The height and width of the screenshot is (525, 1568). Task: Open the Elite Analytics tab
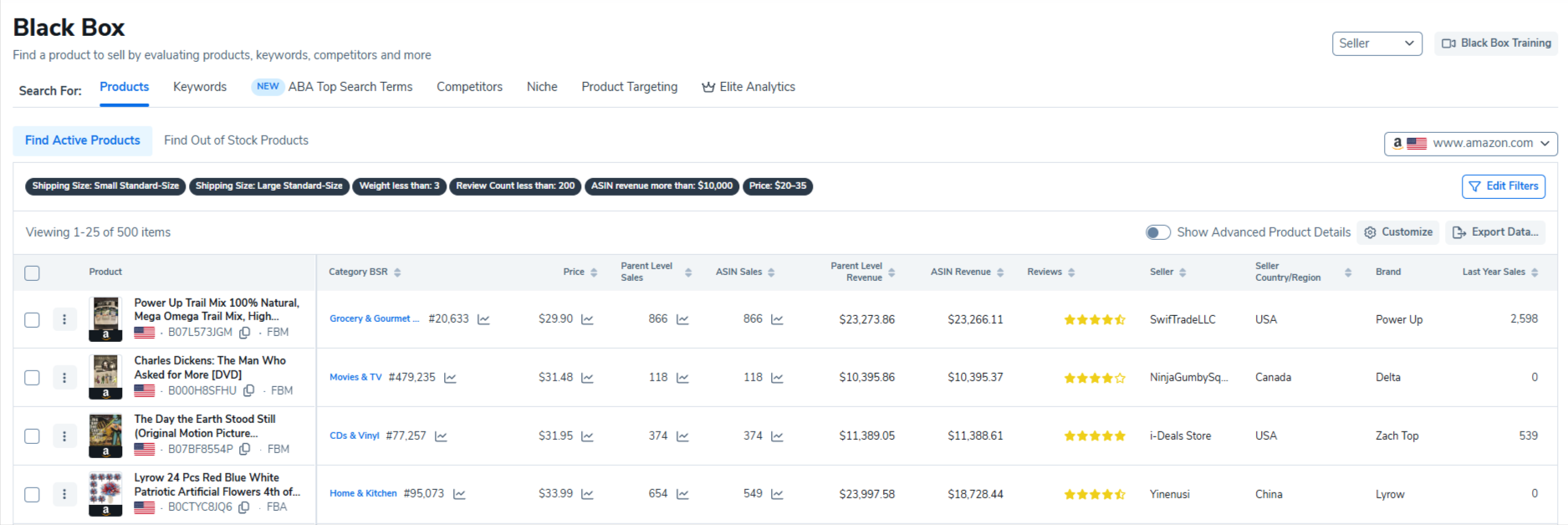(748, 87)
